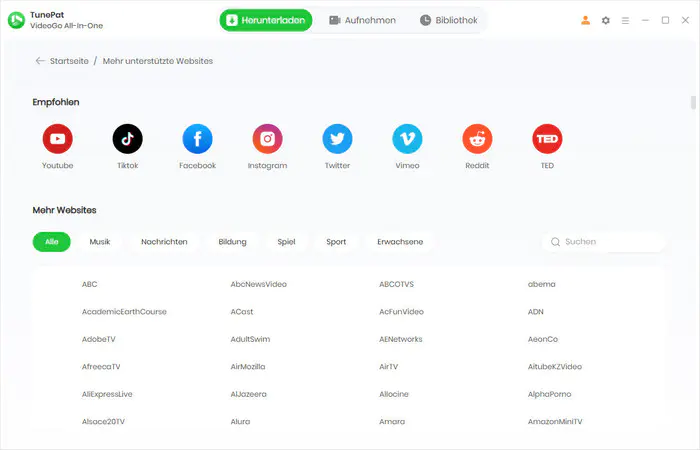Open settings gear icon
The image size is (700, 450).
[x=605, y=20]
